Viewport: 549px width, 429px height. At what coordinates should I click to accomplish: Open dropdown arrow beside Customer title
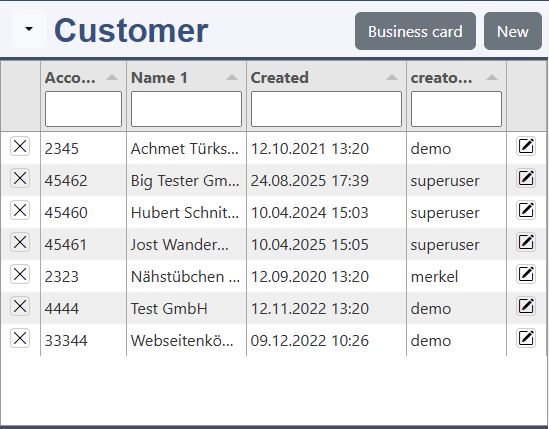(29, 29)
